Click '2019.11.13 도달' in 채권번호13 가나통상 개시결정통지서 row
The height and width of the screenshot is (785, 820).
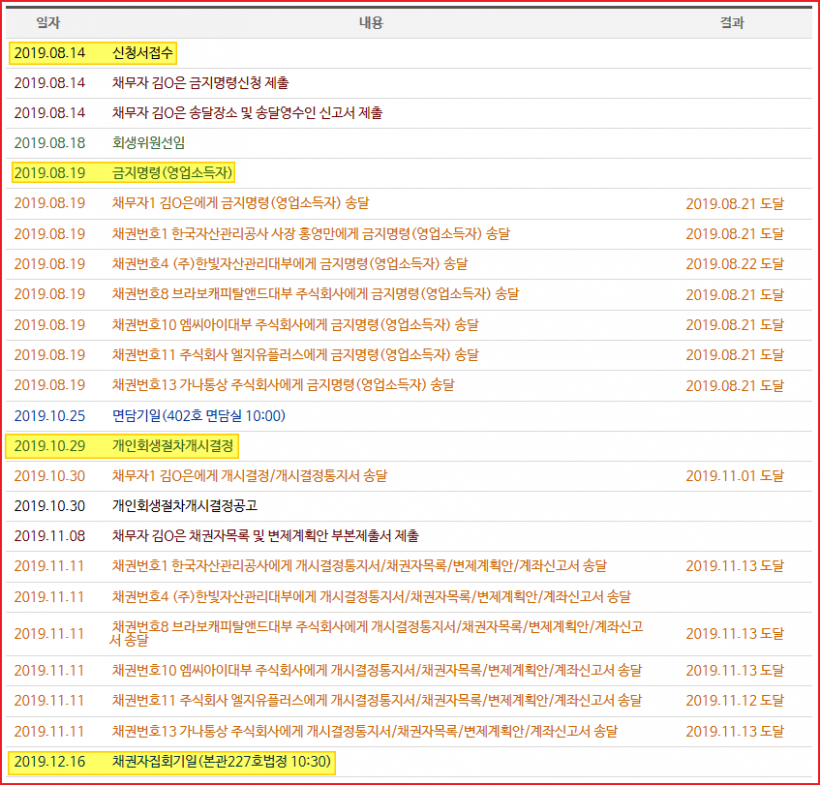click(x=735, y=732)
